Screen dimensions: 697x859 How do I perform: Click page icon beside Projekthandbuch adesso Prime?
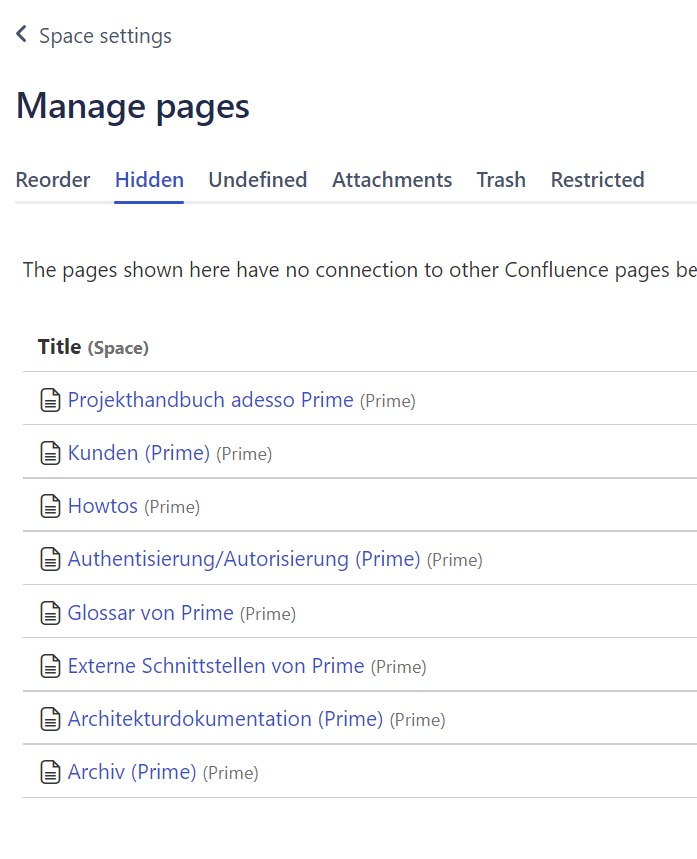point(49,401)
